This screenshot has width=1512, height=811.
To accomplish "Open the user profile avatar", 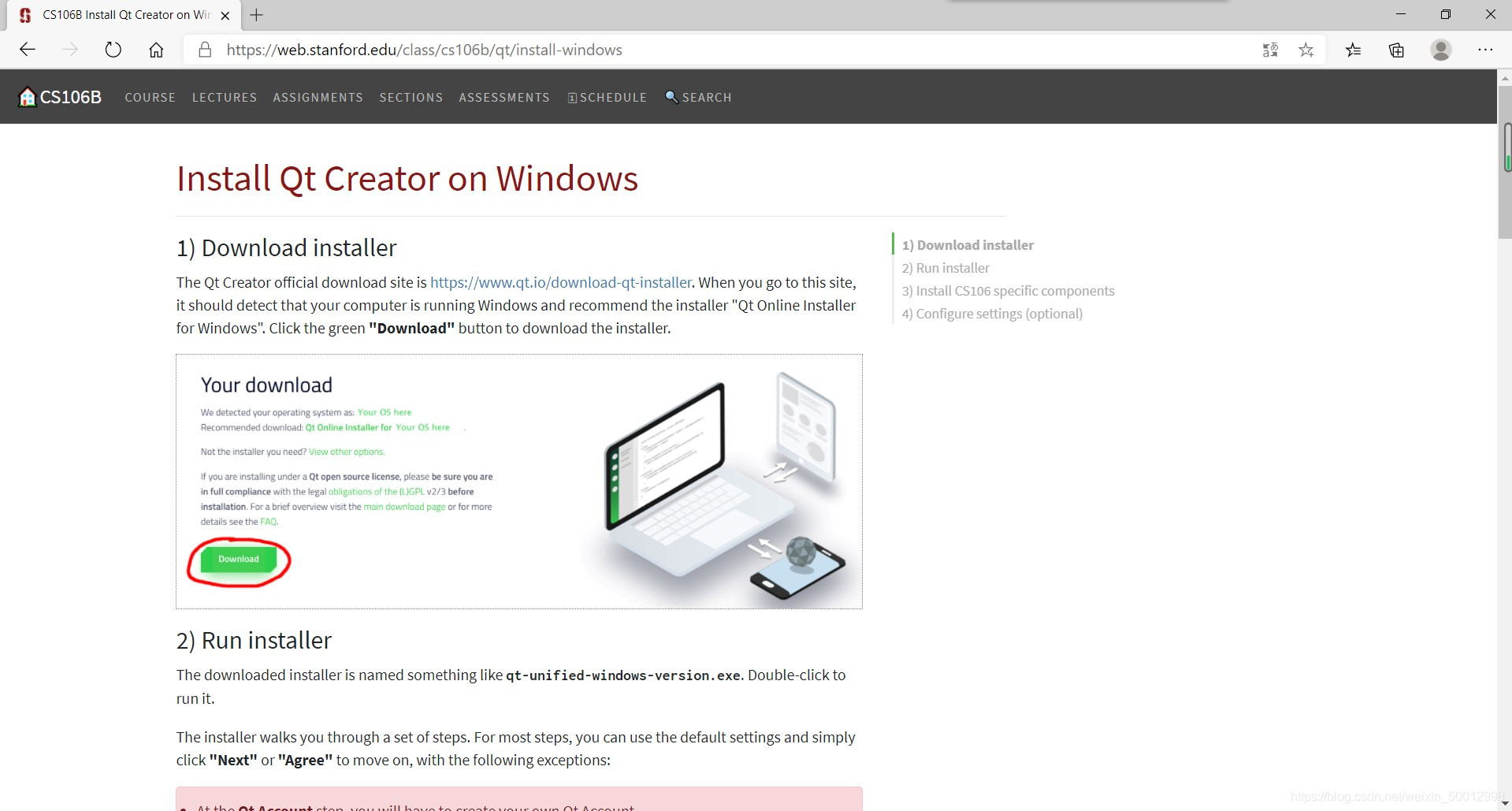I will pos(1441,50).
